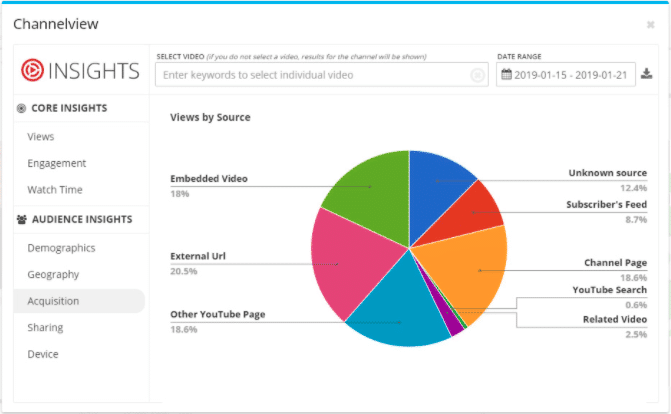Click the Subscriber's Feed label

pos(606,205)
